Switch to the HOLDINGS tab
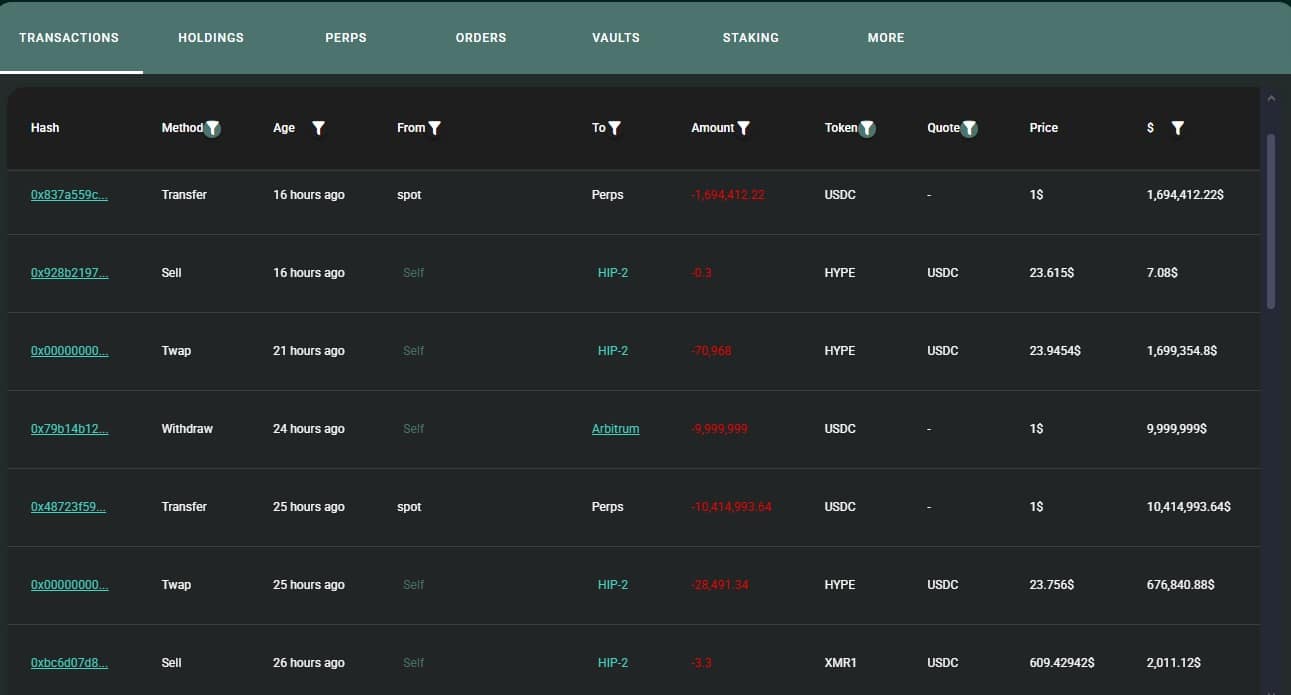The width and height of the screenshot is (1291, 695). (210, 37)
